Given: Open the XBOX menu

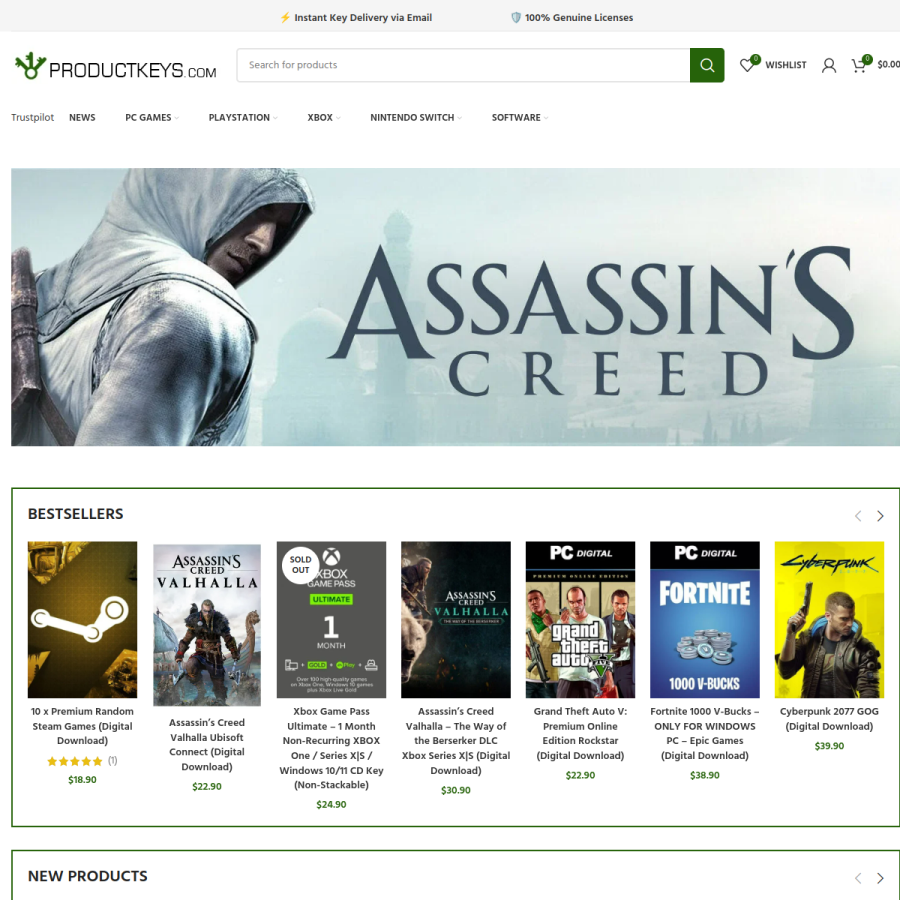Looking at the screenshot, I should click(320, 117).
